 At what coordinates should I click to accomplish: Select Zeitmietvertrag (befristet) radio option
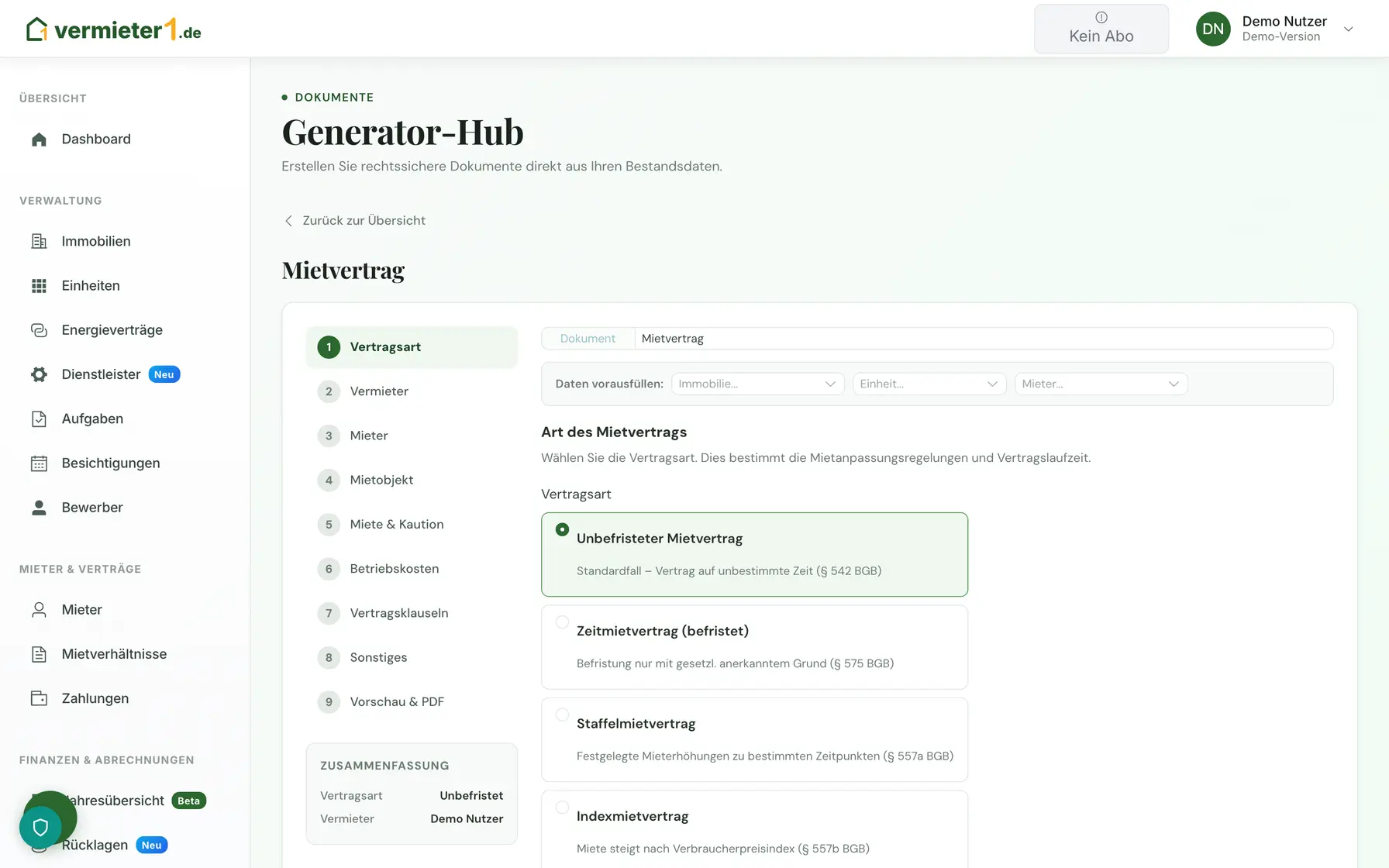tap(562, 622)
